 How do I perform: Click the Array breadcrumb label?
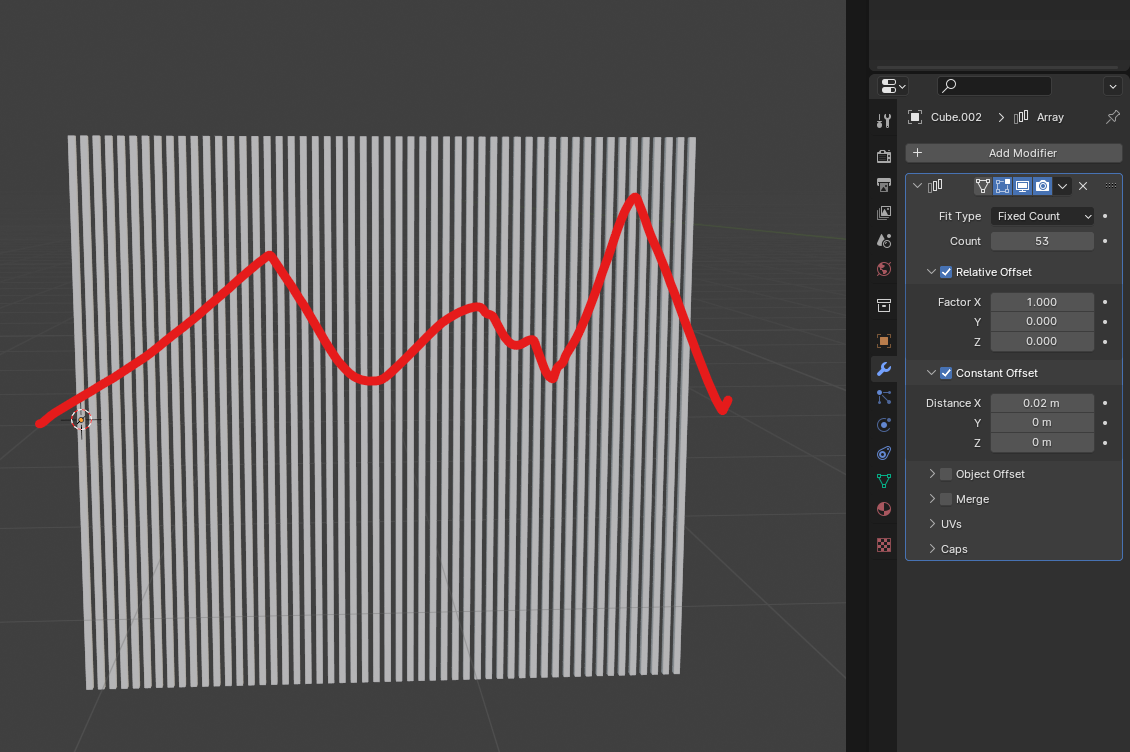(1050, 117)
